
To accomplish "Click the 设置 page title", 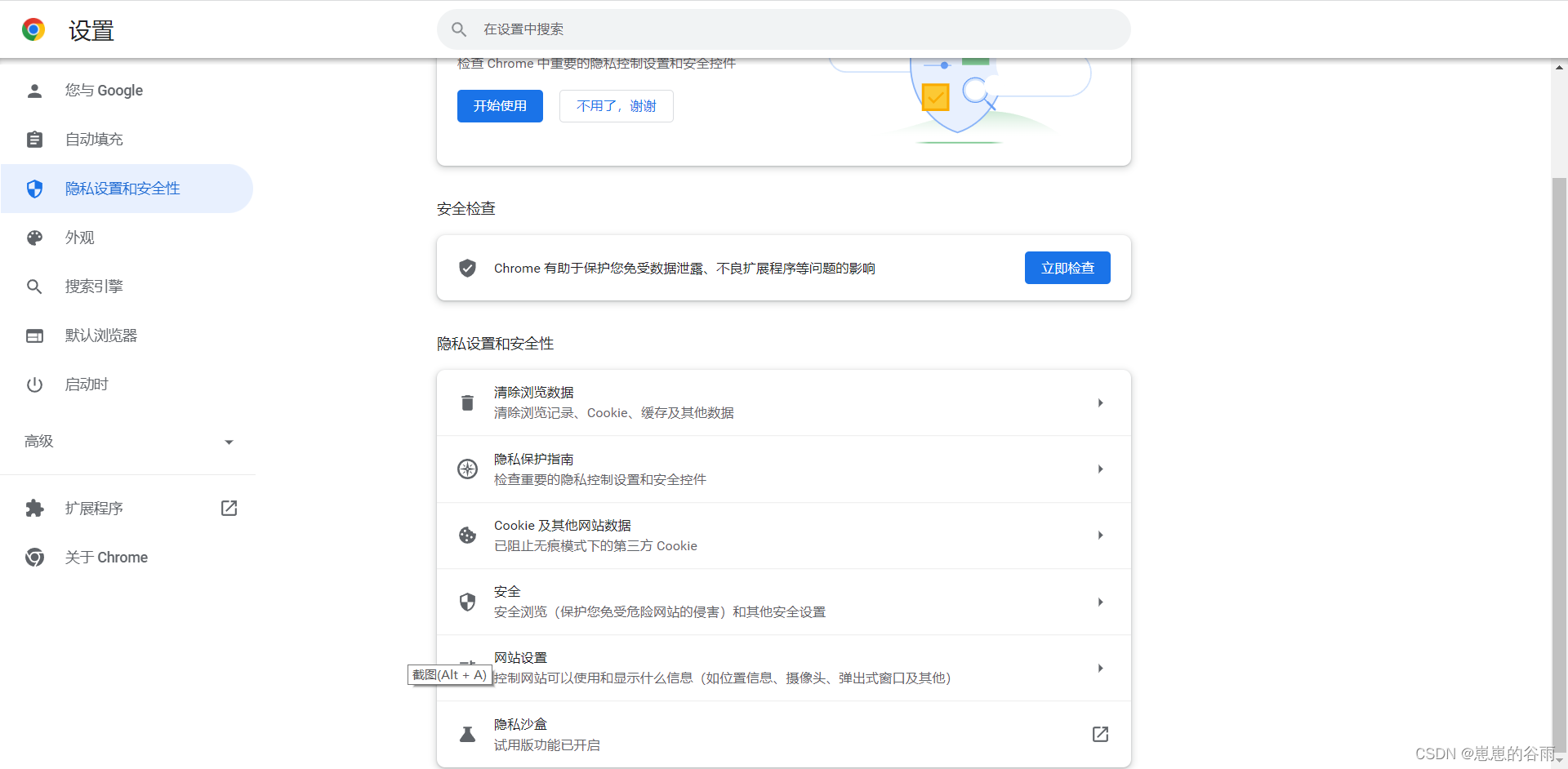I will click(91, 31).
